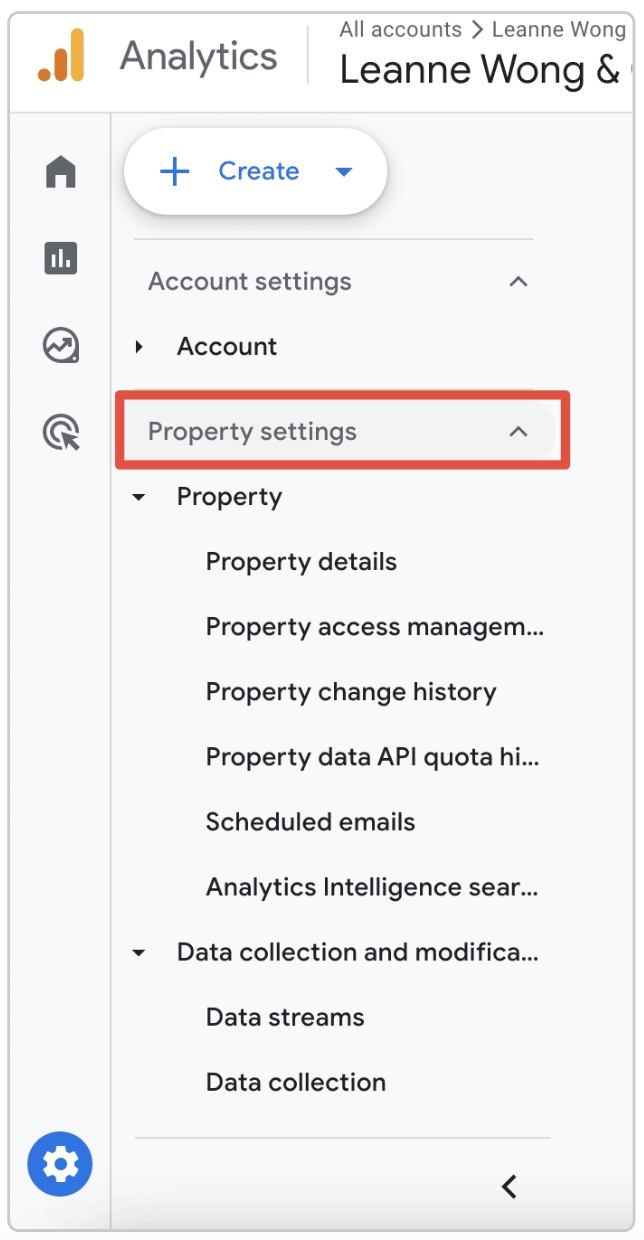Select the Reports bar-chart icon
Image resolution: width=644 pixels, height=1240 pixels.
[x=60, y=258]
